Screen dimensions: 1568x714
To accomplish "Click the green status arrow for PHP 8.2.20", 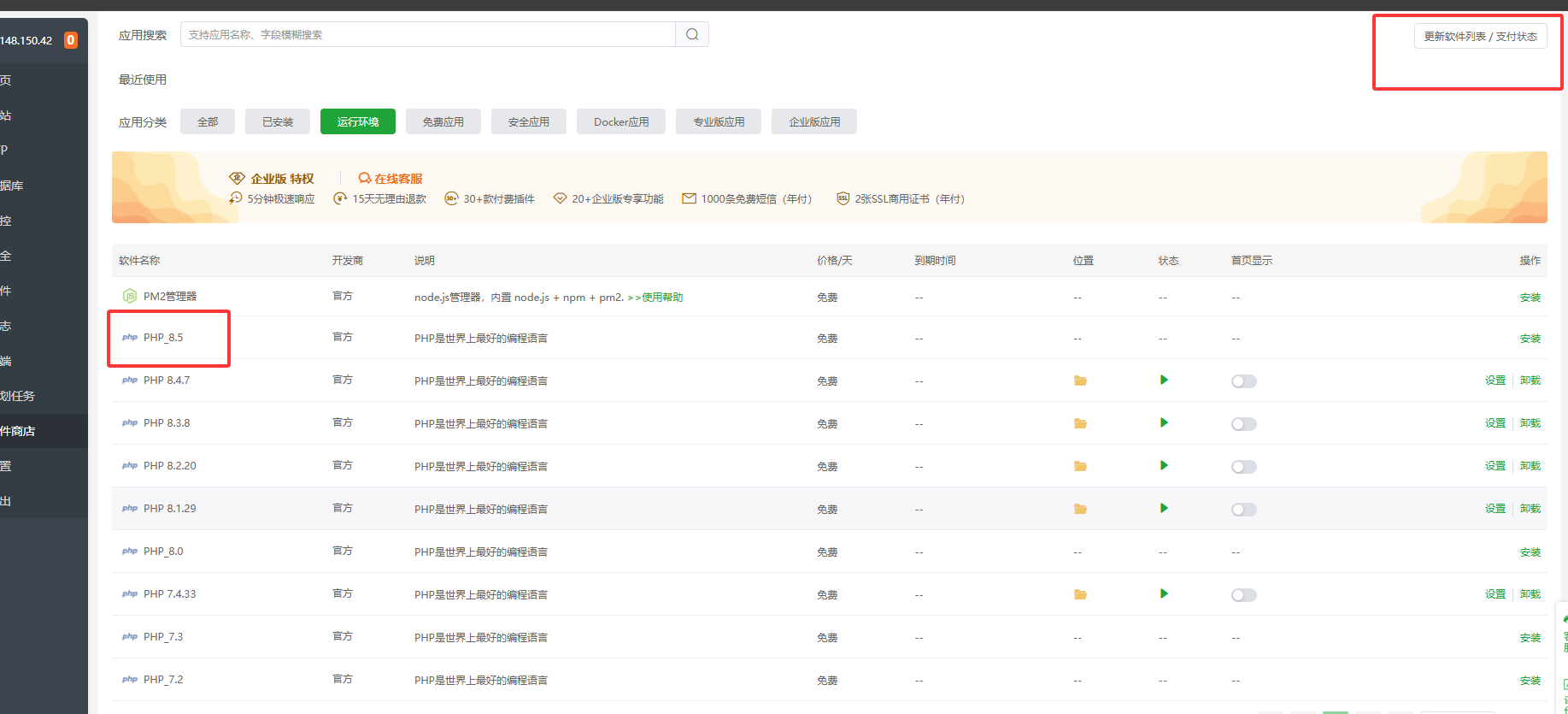I will point(1164,466).
